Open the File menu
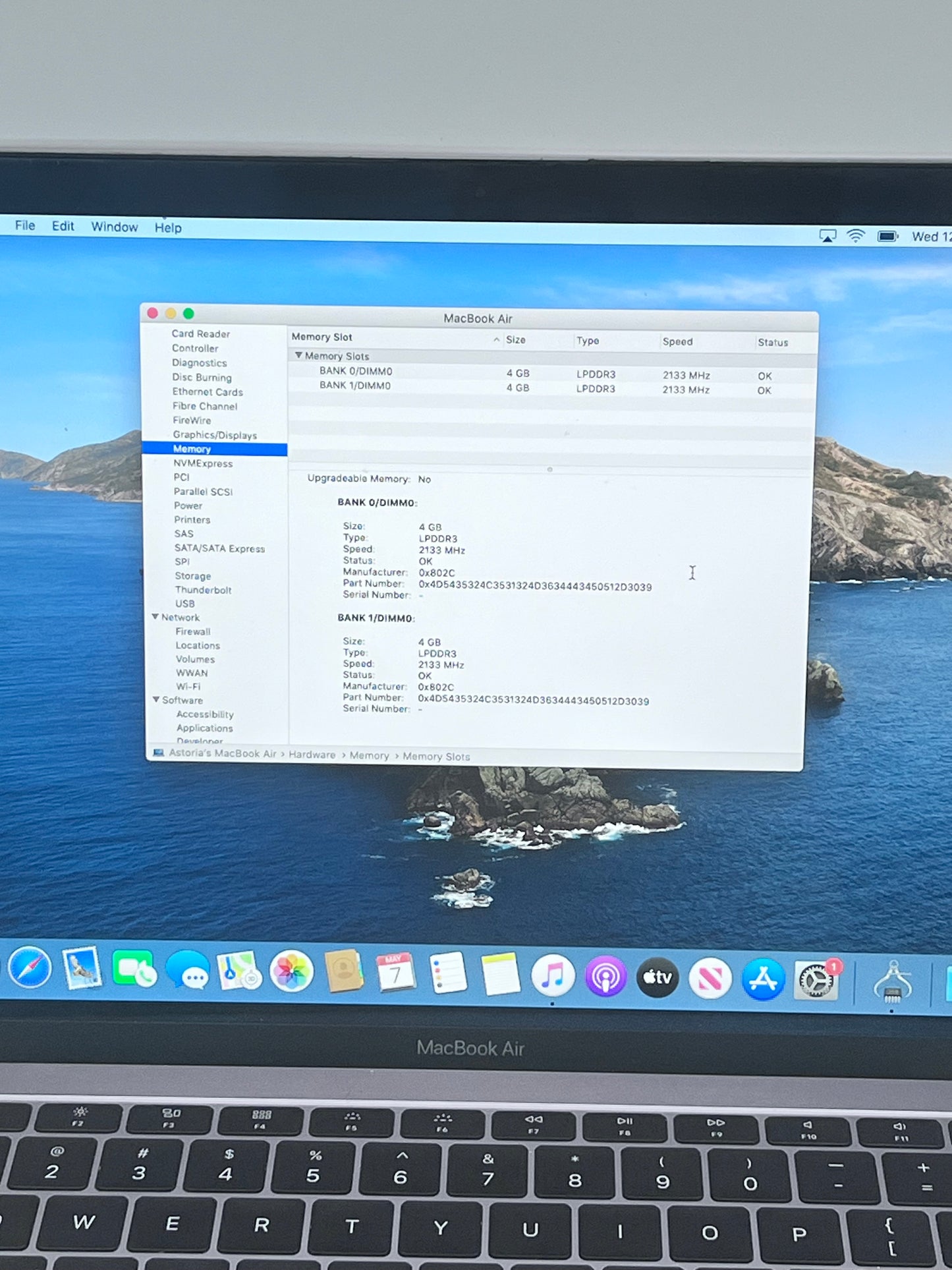Screen dimensions: 952x1270 click(x=25, y=225)
